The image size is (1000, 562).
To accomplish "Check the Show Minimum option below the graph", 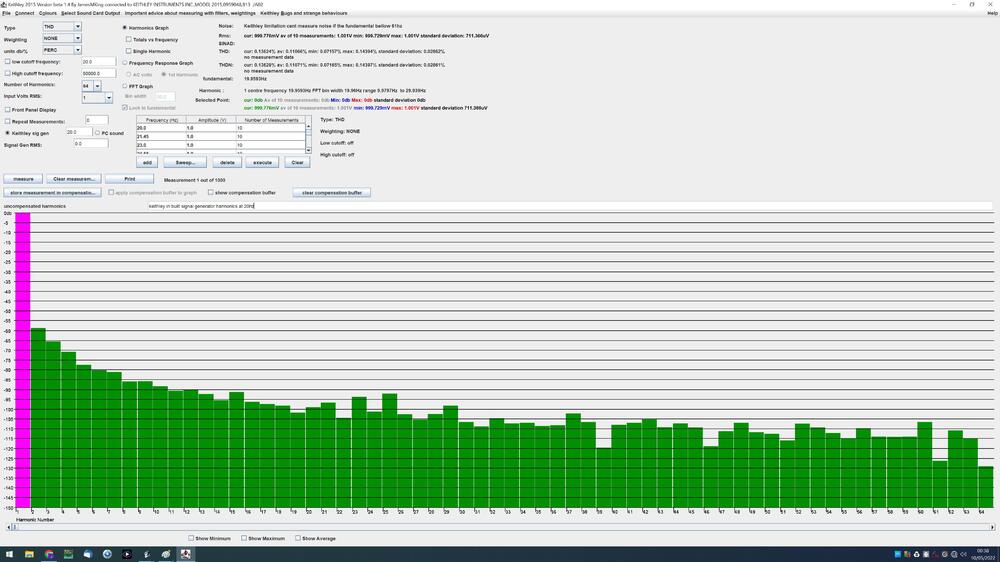I will click(192, 538).
